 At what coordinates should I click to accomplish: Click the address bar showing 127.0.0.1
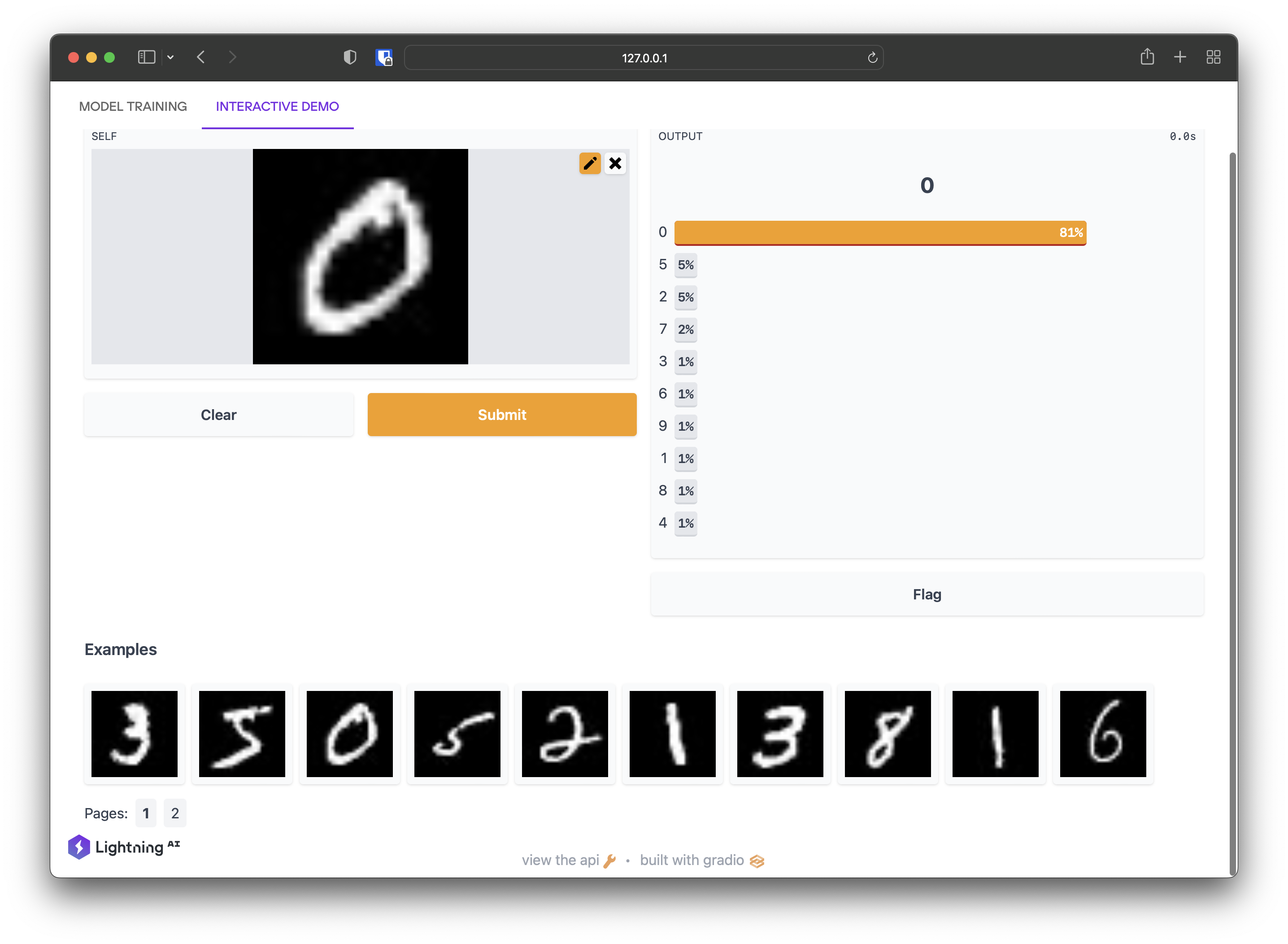(644, 58)
